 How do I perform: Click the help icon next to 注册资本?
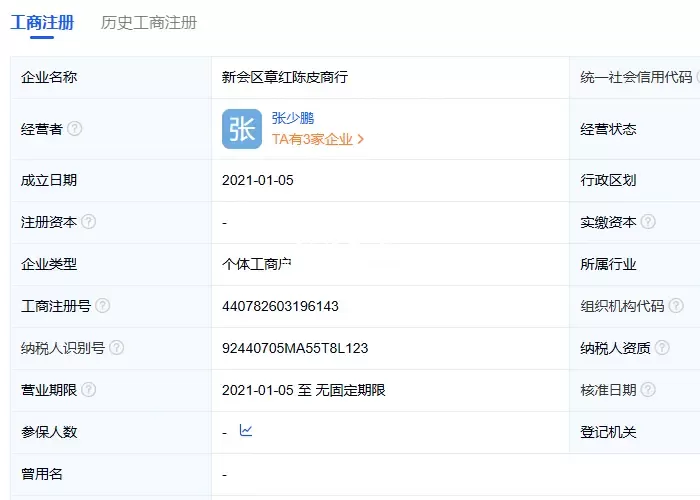pyautogui.click(x=89, y=222)
